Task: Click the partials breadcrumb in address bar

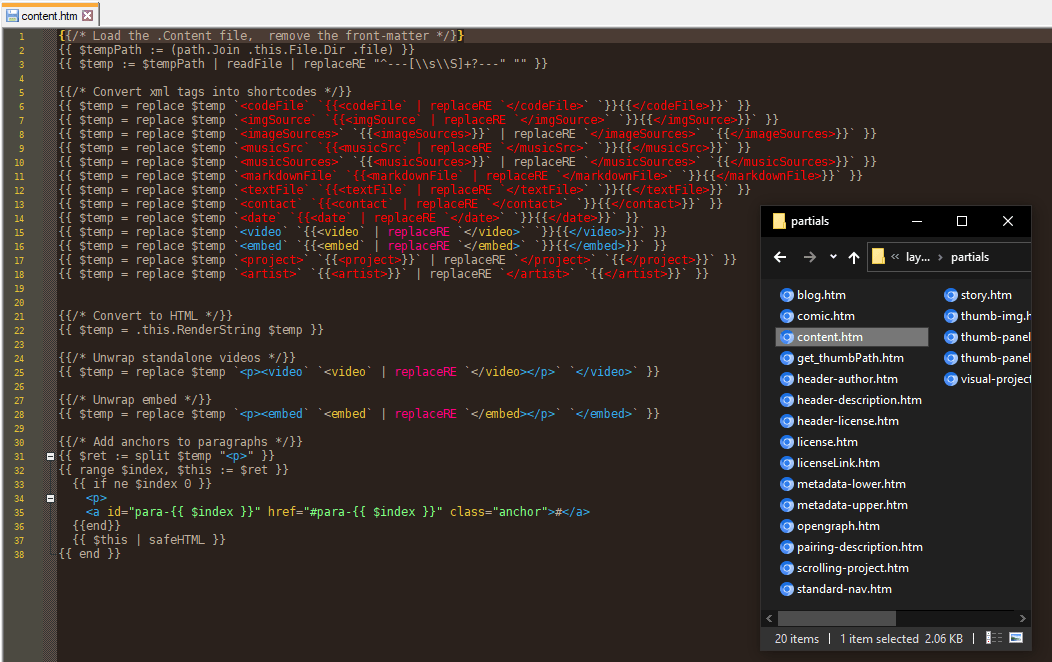Action: click(x=969, y=257)
